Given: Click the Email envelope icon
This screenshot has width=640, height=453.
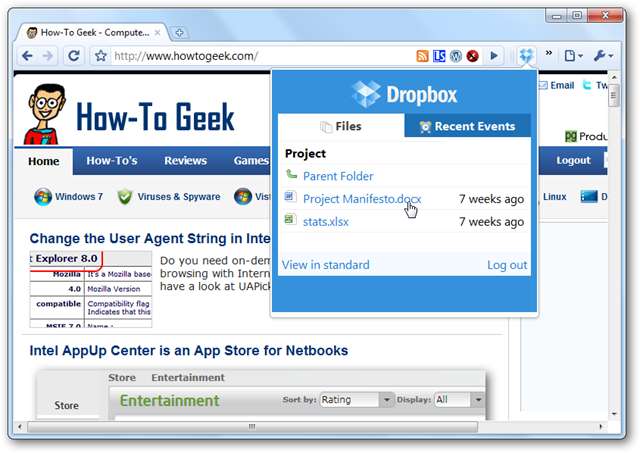Looking at the screenshot, I should [x=543, y=85].
